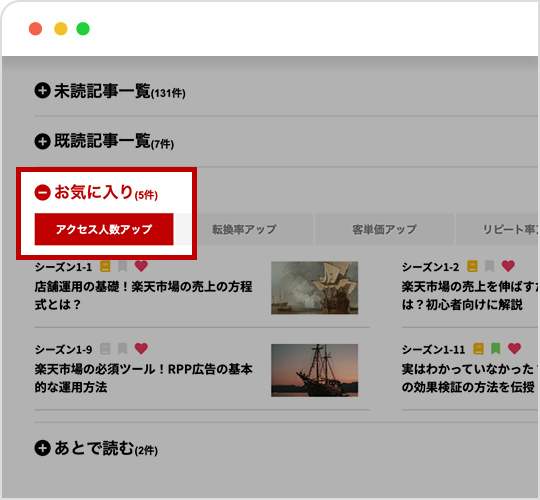Expand the 既読記事一覧 section plus icon
This screenshot has height=500, width=540.
42,141
